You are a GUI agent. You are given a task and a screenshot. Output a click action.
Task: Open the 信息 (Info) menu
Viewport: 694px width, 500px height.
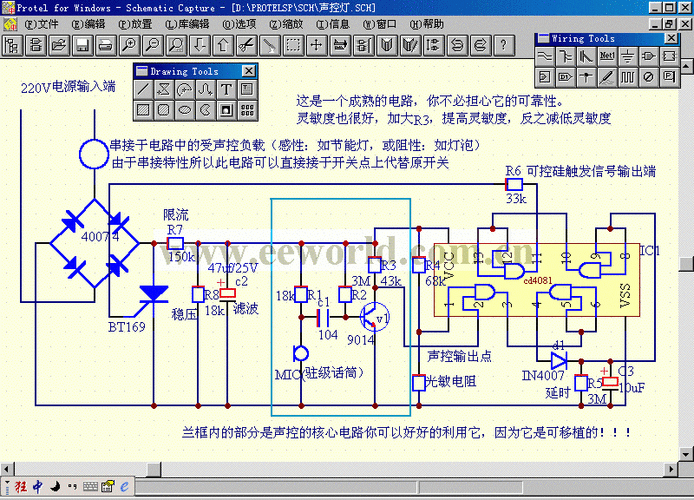[332, 24]
